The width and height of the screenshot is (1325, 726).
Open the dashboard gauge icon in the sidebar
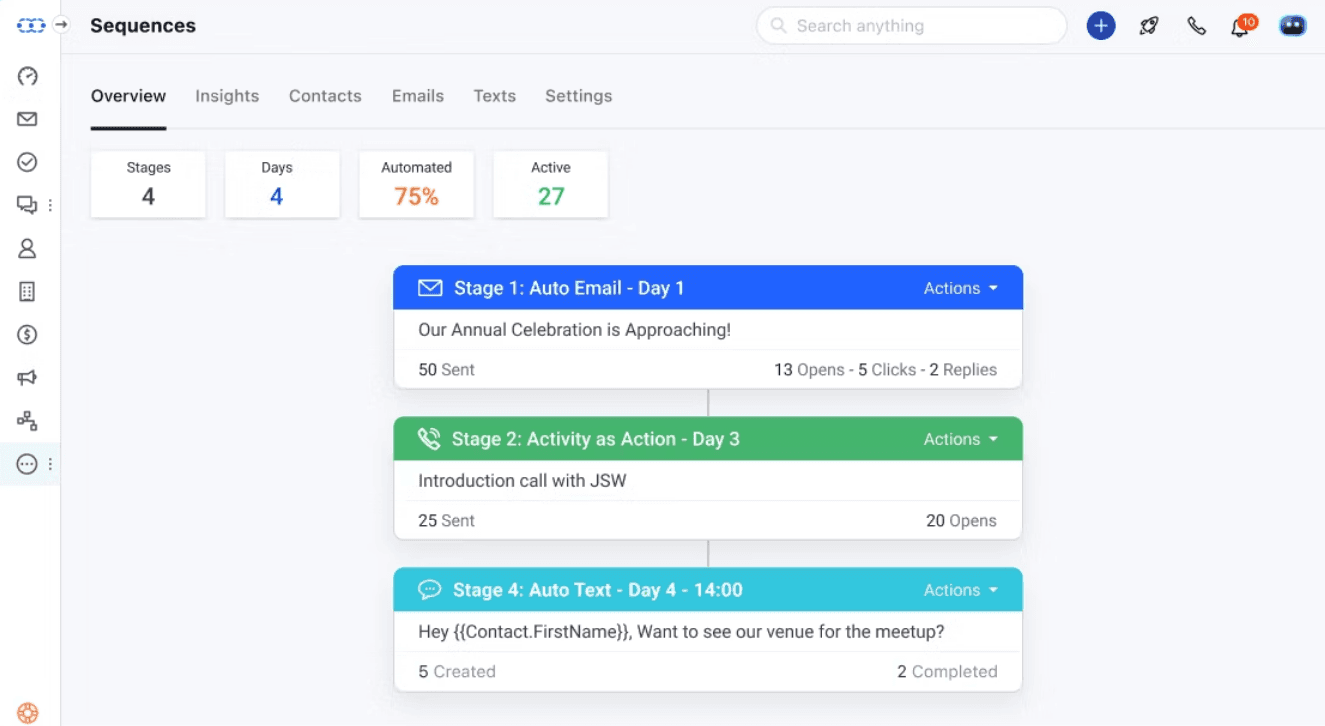(x=27, y=75)
